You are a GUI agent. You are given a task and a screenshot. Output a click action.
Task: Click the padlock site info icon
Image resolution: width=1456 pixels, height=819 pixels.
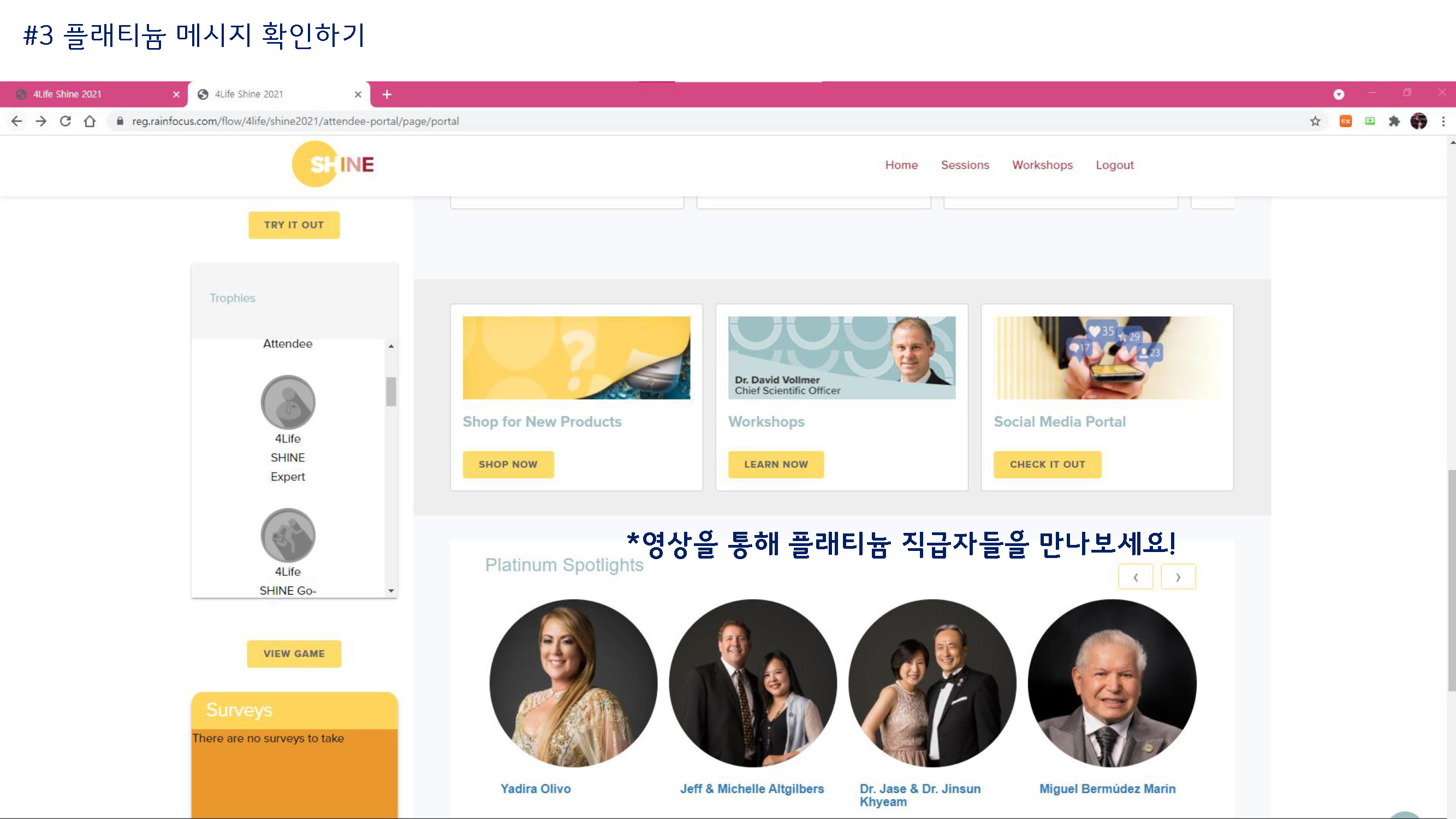click(x=120, y=121)
